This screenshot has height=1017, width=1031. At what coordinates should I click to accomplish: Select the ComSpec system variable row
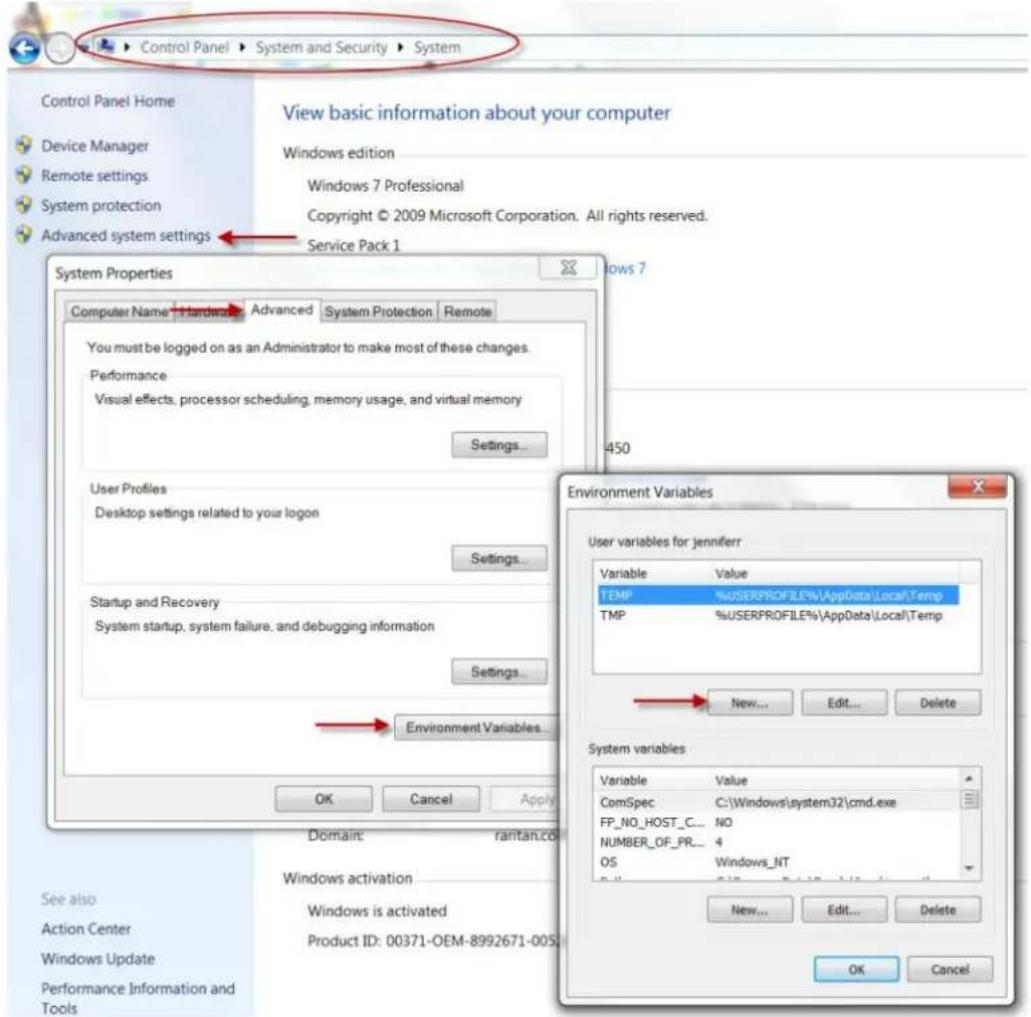click(x=778, y=802)
